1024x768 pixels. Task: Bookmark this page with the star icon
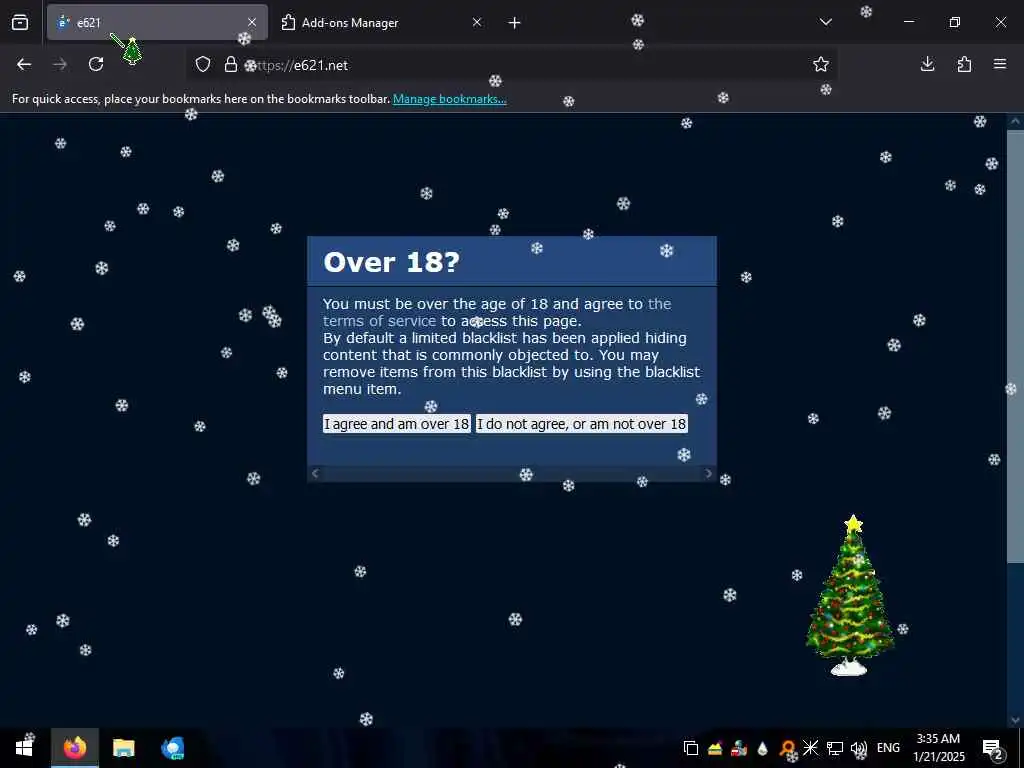821,64
